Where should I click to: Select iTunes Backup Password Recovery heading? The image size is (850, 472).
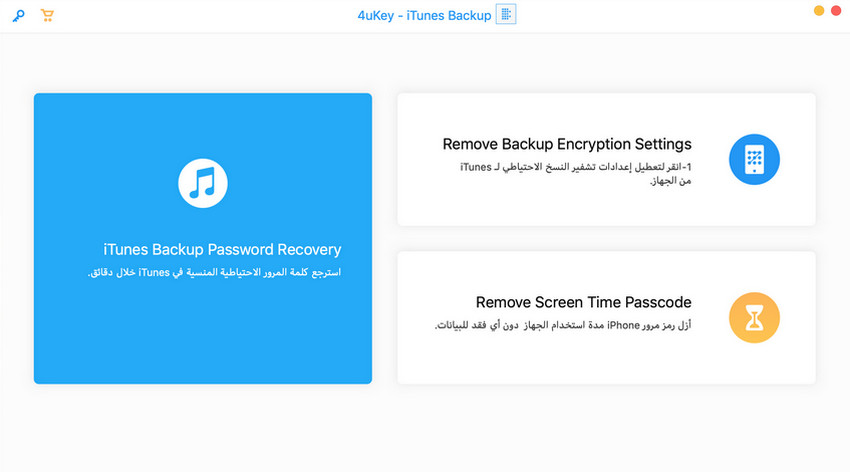[222, 249]
